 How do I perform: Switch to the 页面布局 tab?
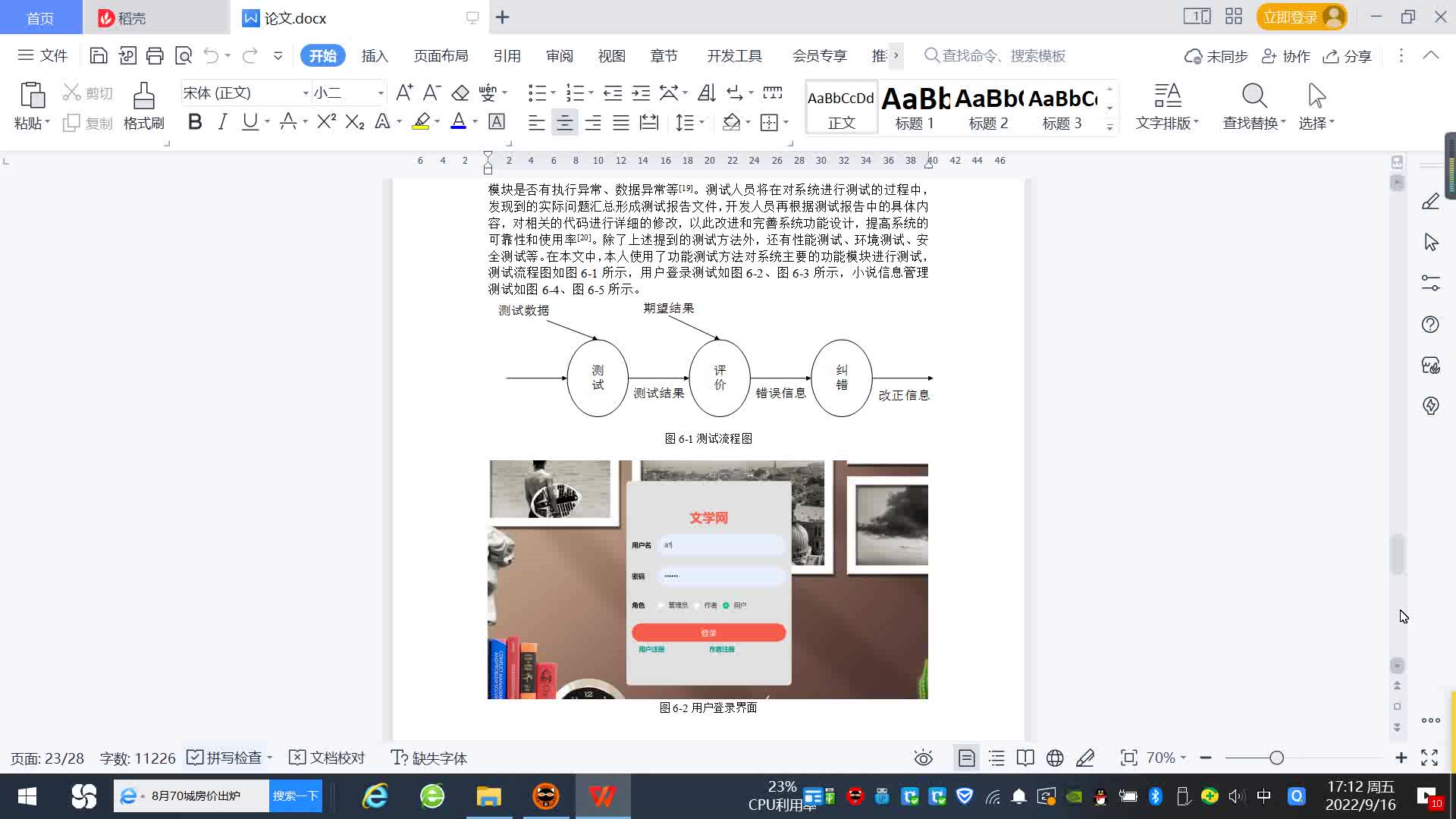coord(441,56)
